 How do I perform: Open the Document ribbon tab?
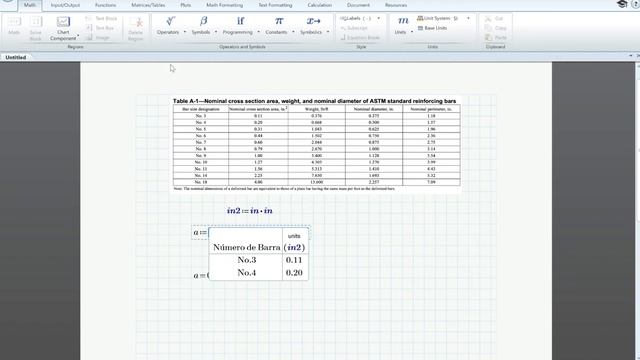[x=358, y=5]
